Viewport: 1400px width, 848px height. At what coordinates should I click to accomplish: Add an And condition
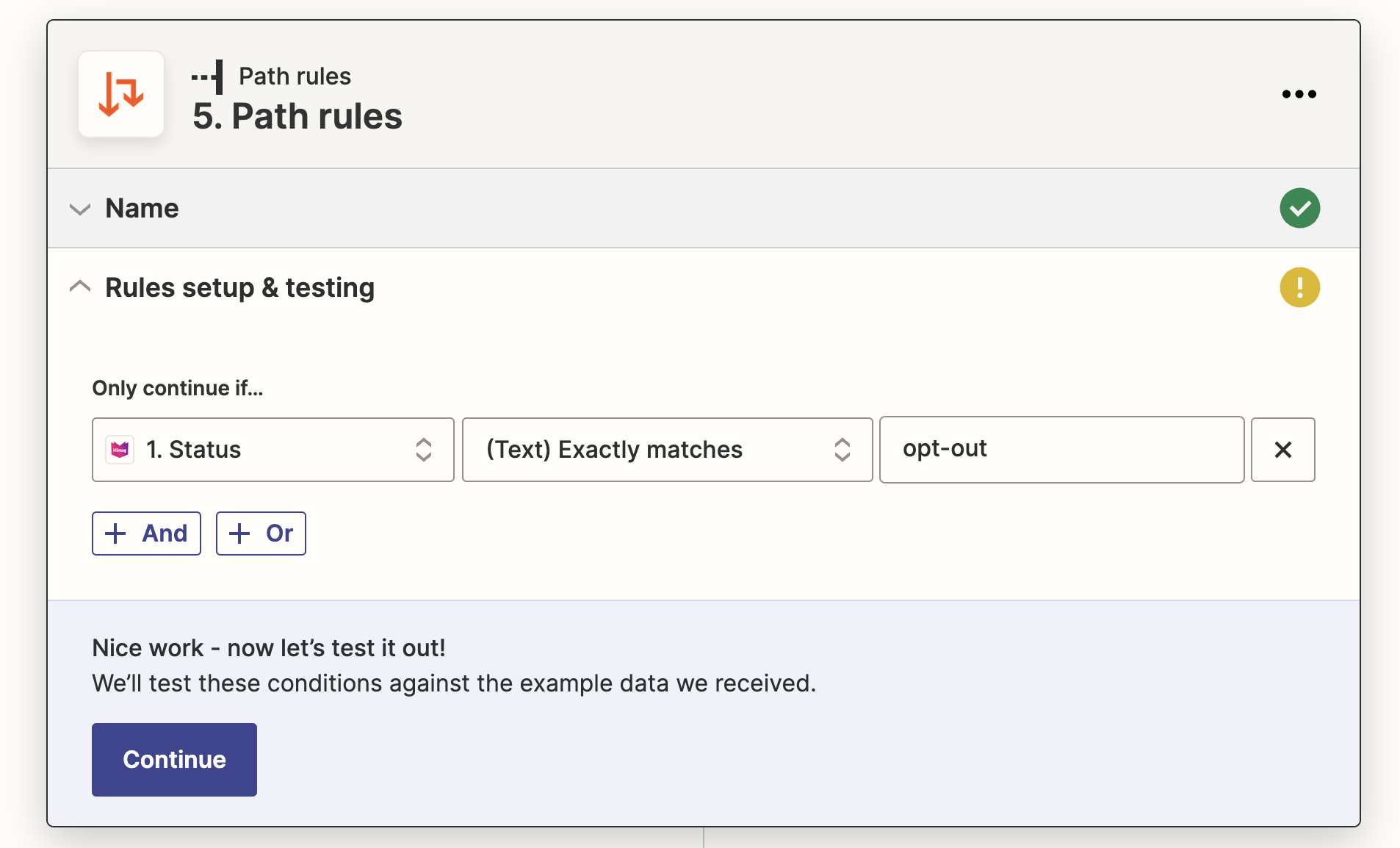point(146,533)
